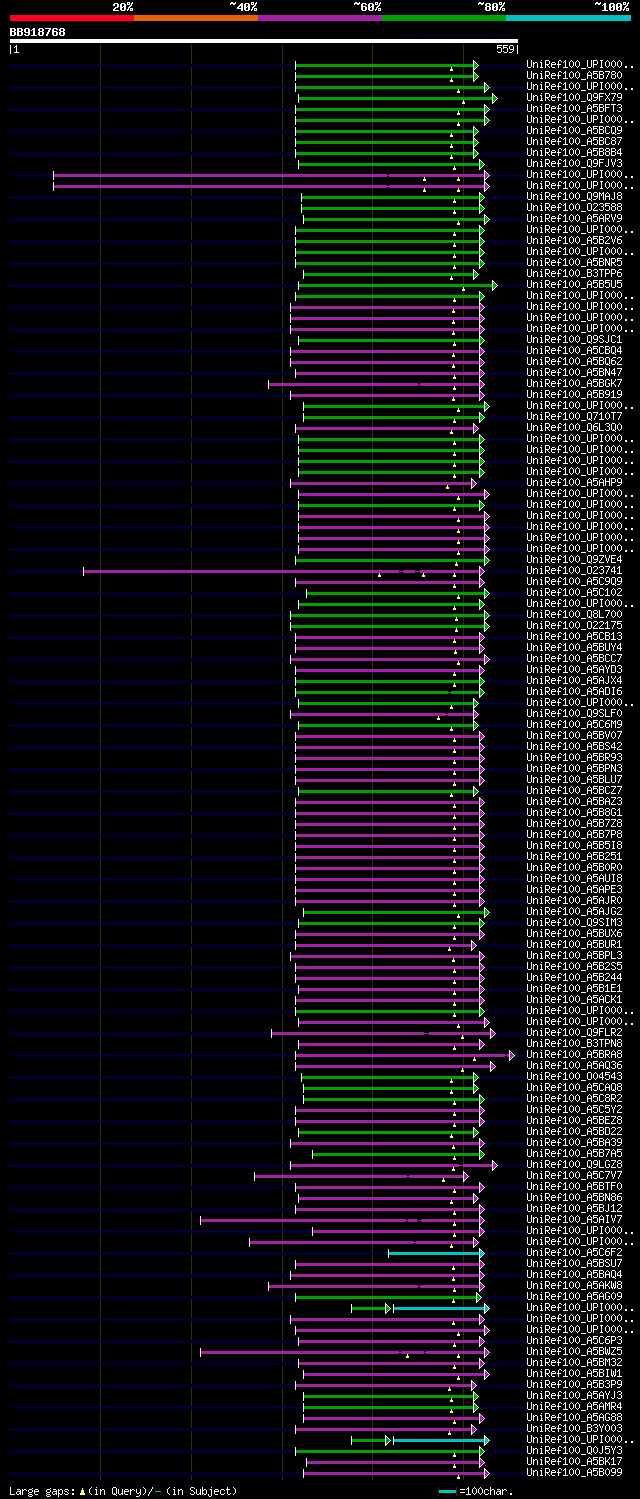Select the UniRef100_A5C102 label

574,592
